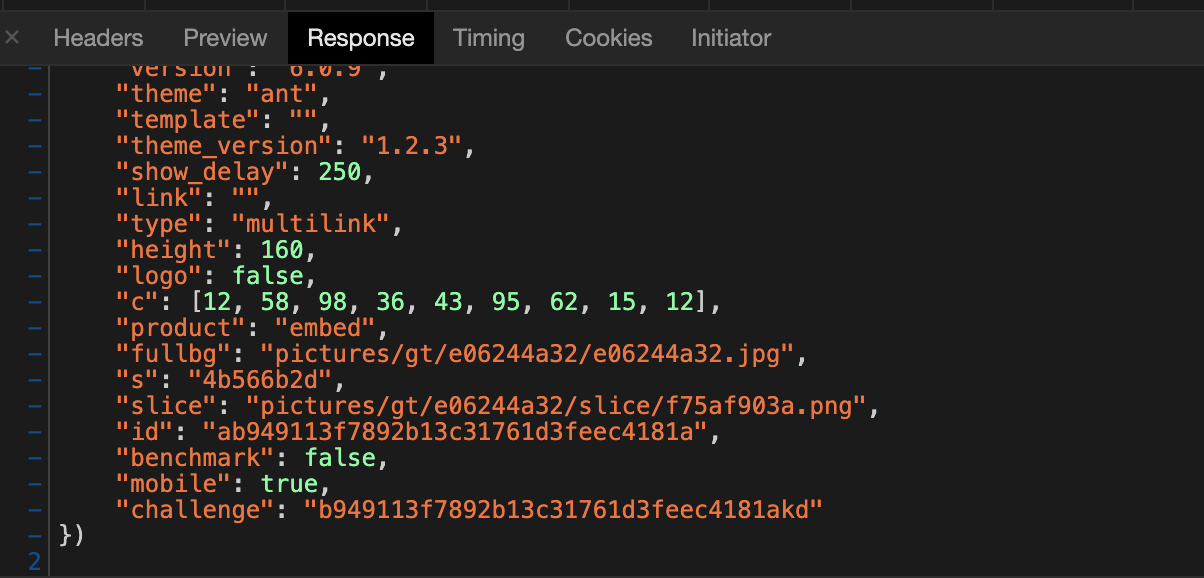Click the show_delay value 250
Image resolution: width=1204 pixels, height=578 pixels.
pos(340,172)
